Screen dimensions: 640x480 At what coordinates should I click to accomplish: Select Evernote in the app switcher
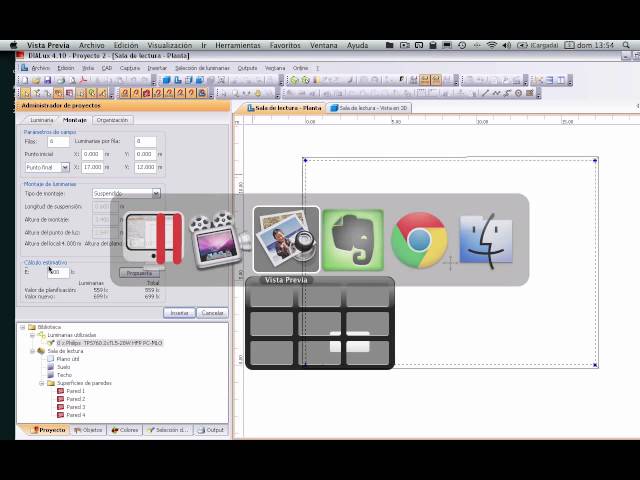[353, 240]
